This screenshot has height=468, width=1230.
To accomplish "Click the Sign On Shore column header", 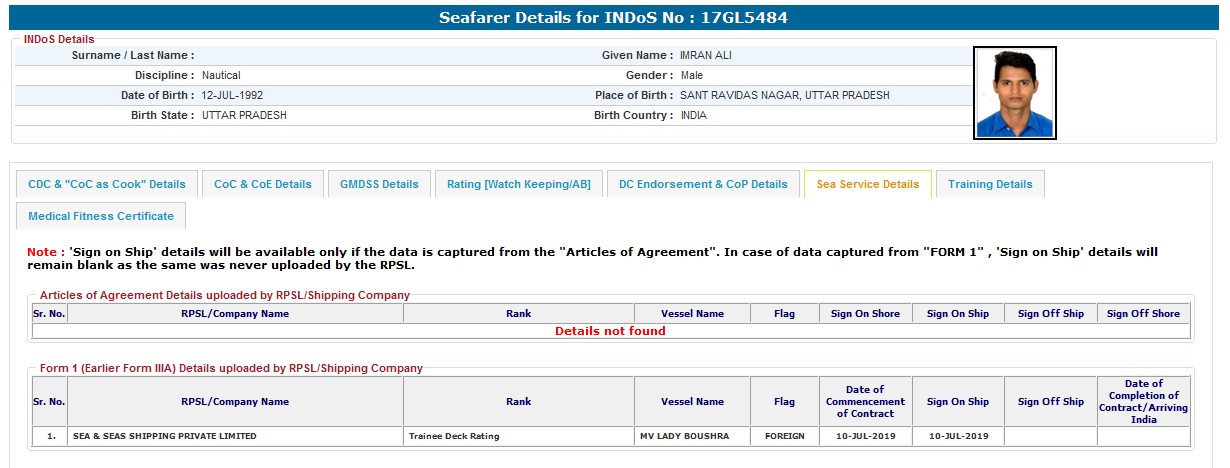I will 865,314.
